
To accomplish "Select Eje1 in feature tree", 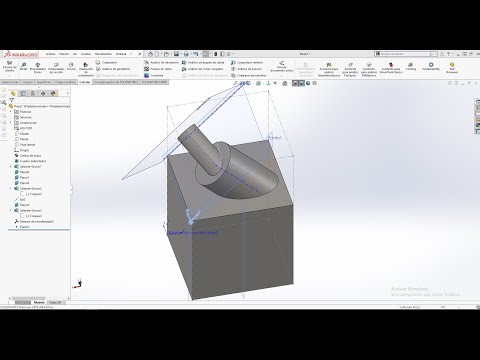I will [20, 199].
